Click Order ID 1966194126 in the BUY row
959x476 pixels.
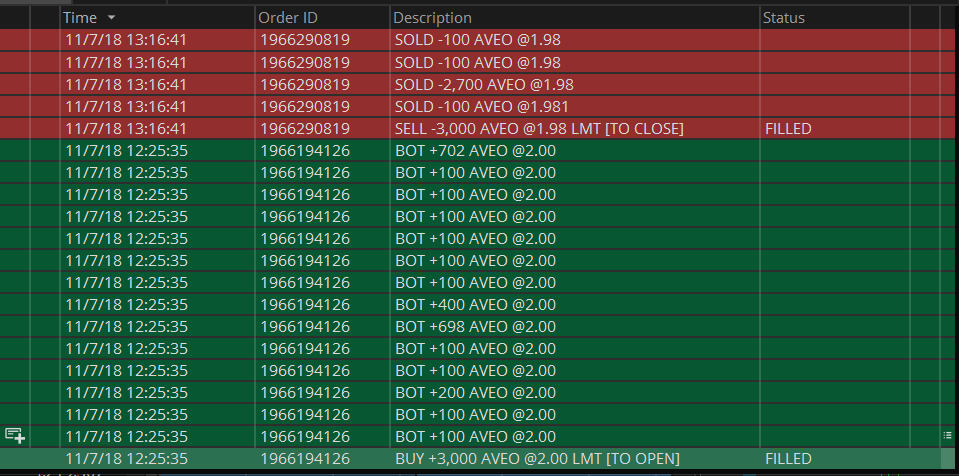304,458
